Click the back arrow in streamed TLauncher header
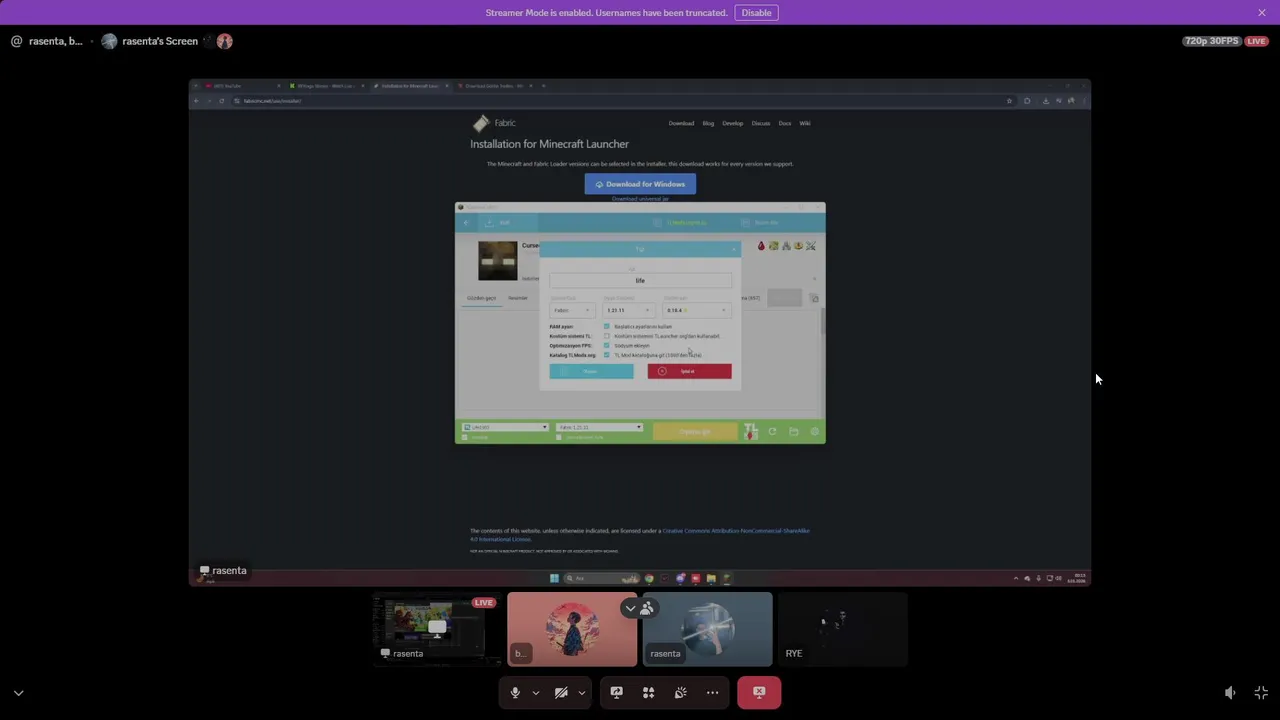1280x720 pixels. click(x=466, y=222)
